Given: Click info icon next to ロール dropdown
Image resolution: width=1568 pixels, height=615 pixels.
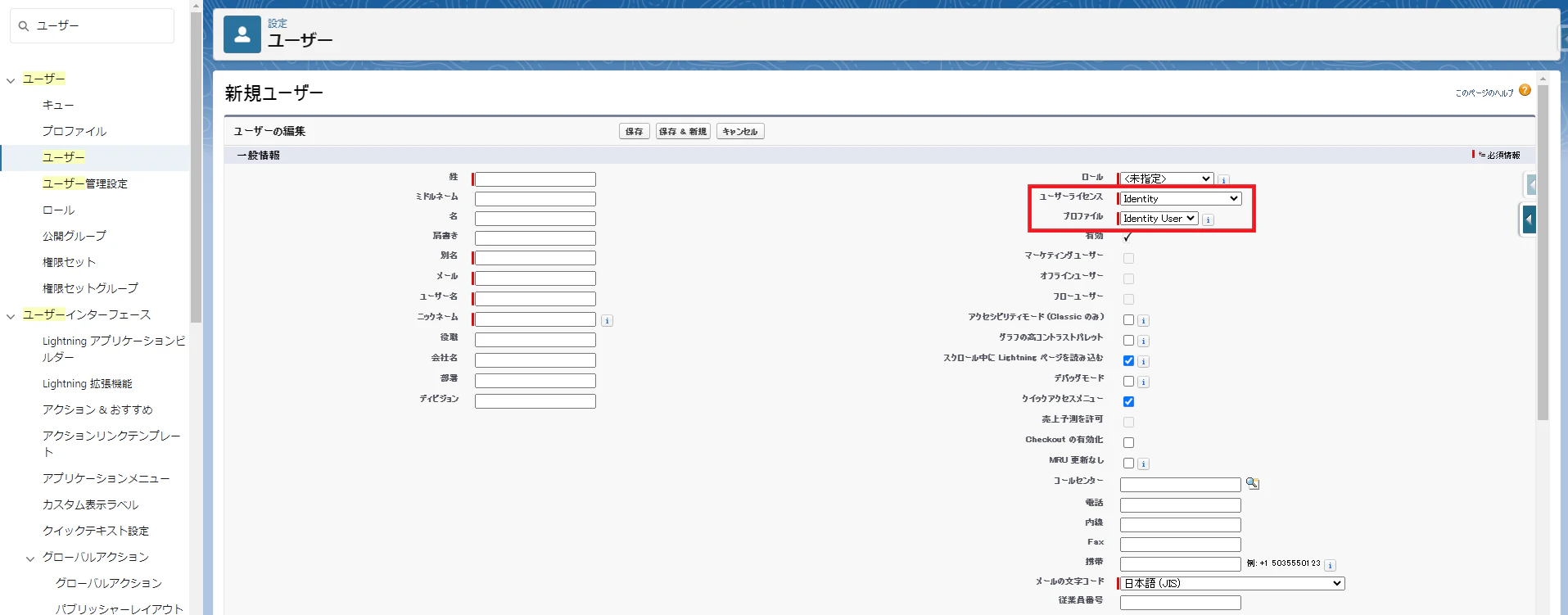Looking at the screenshot, I should coord(1223,180).
